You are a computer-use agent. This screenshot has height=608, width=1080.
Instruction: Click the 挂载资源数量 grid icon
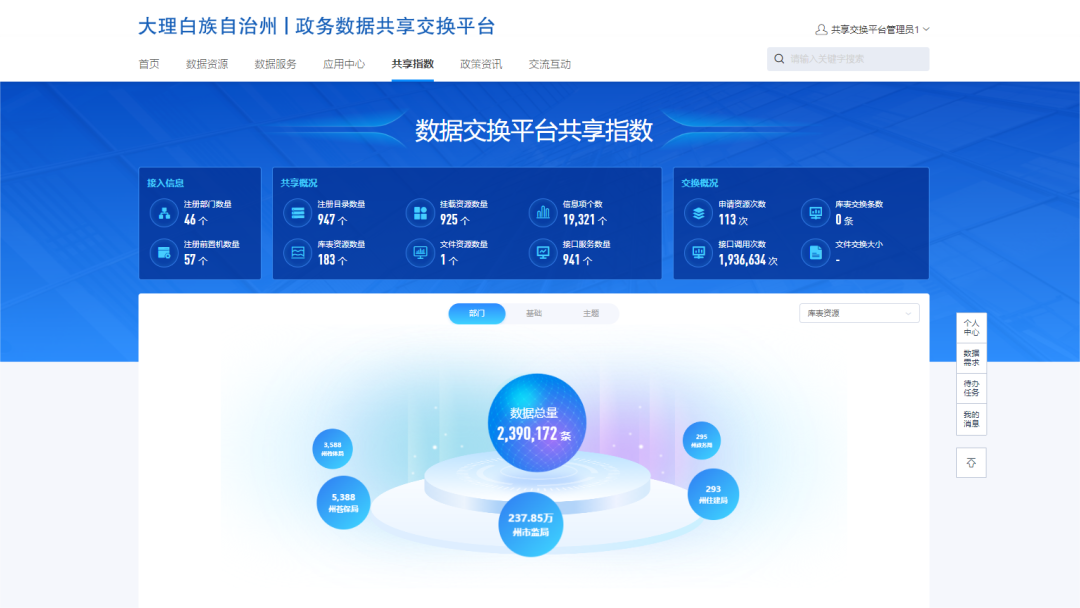pos(420,213)
